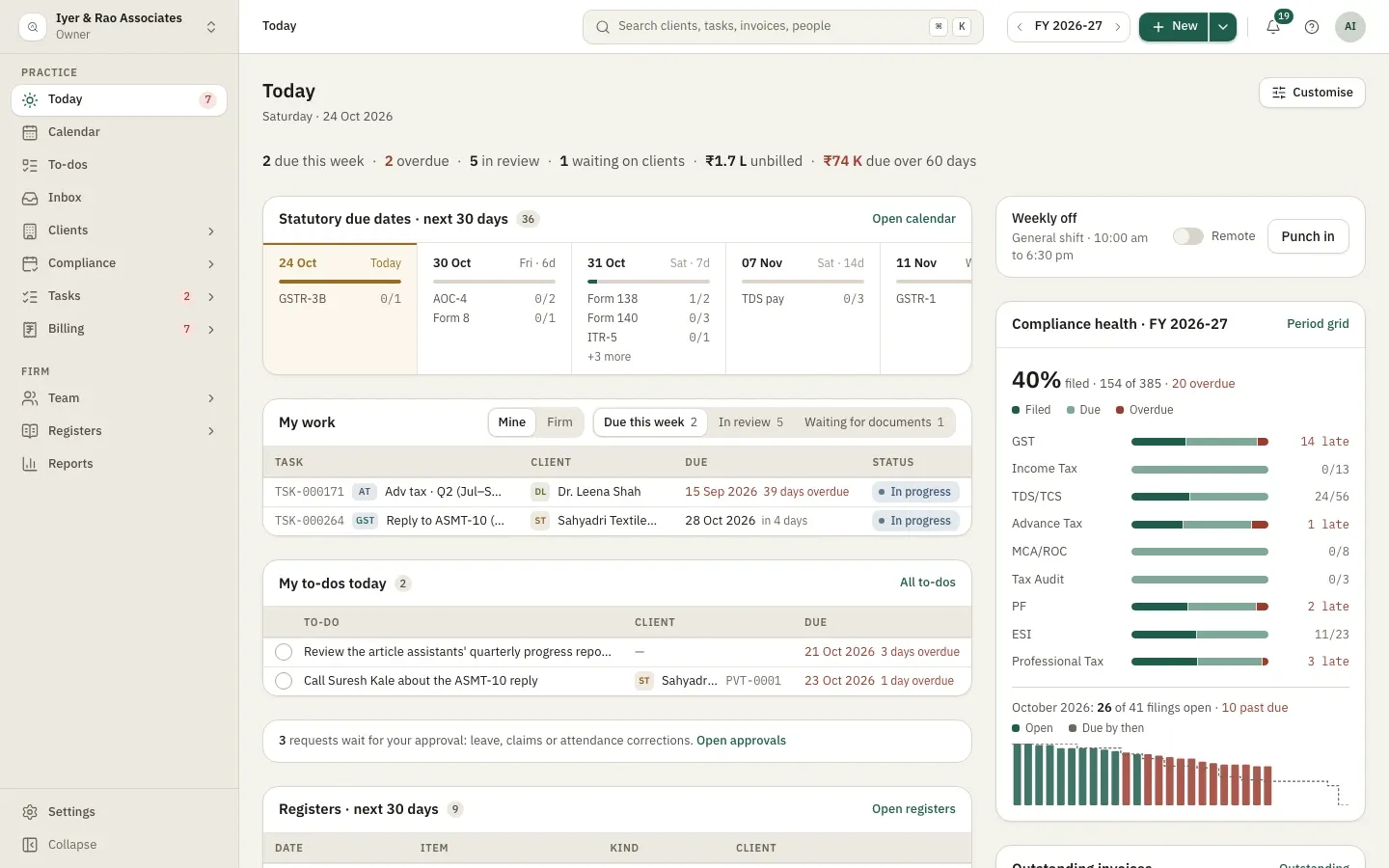Open To-dos in the sidebar
Screen dimensions: 1389x868
[119, 165]
